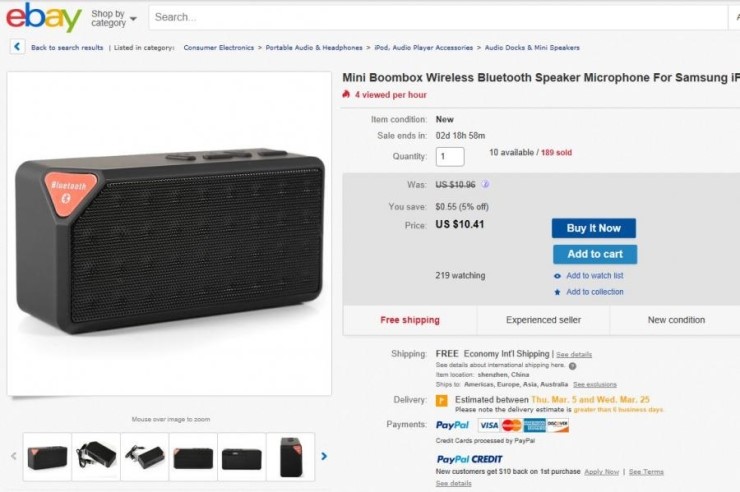Open the Consumer Electronics breadcrumb
Screen dimensions: 740x492
pos(218,47)
